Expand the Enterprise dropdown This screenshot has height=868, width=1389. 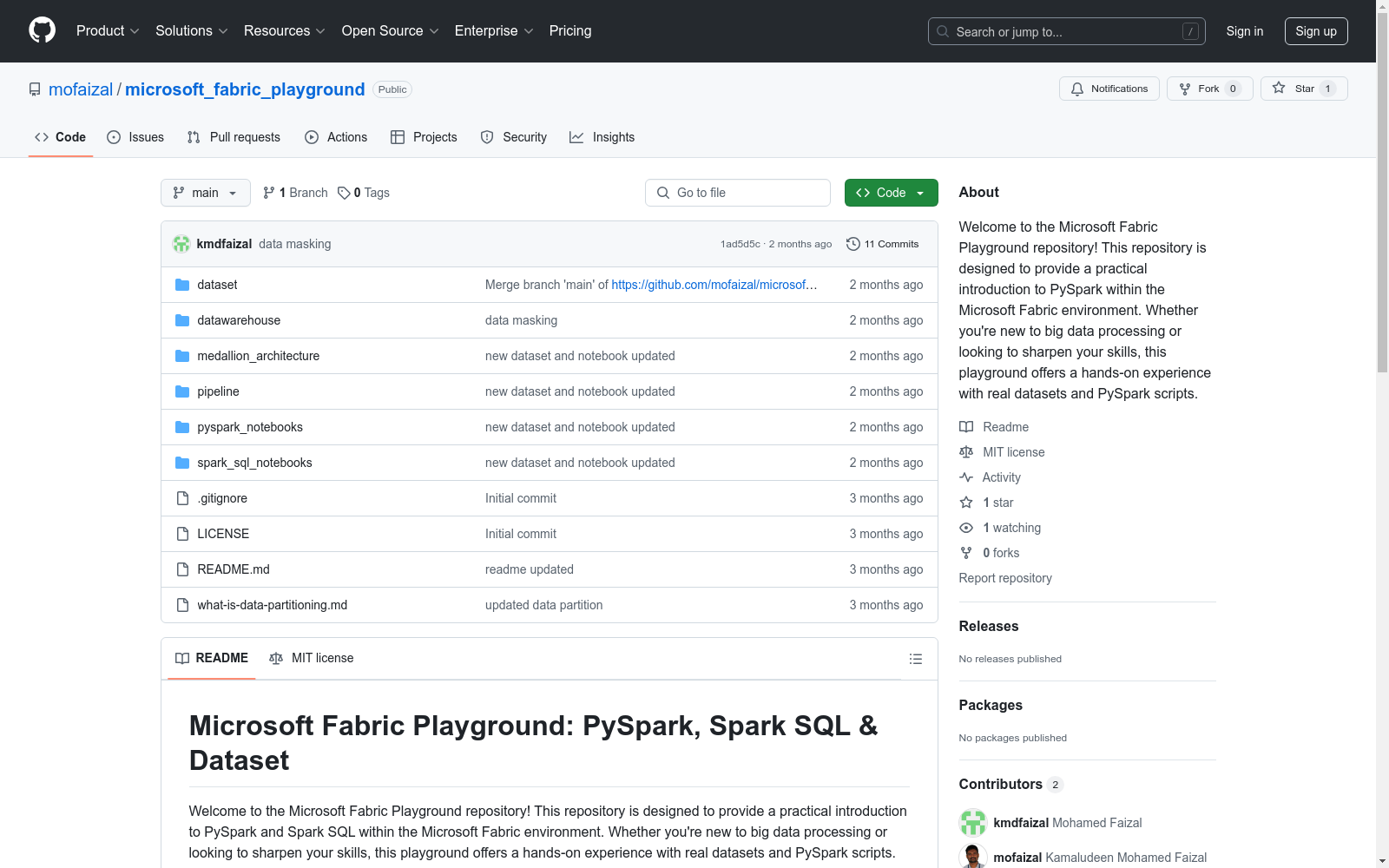494,31
